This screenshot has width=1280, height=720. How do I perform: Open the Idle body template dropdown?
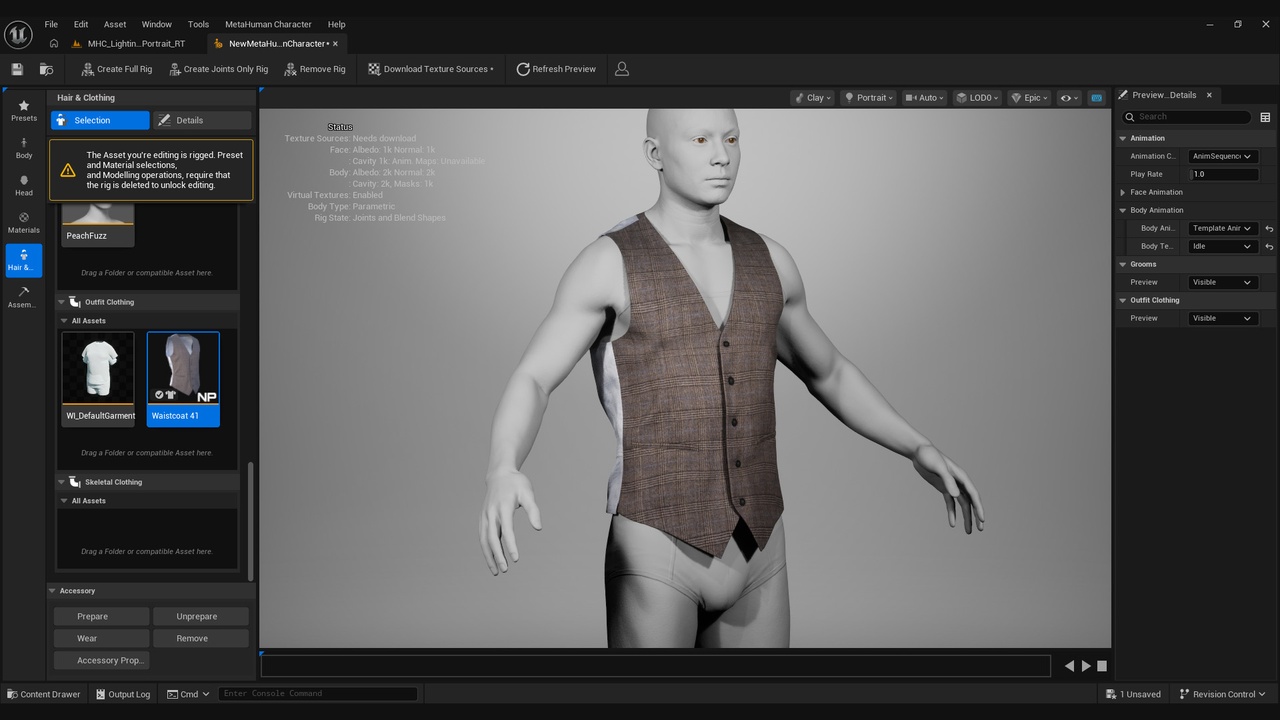coord(1222,246)
